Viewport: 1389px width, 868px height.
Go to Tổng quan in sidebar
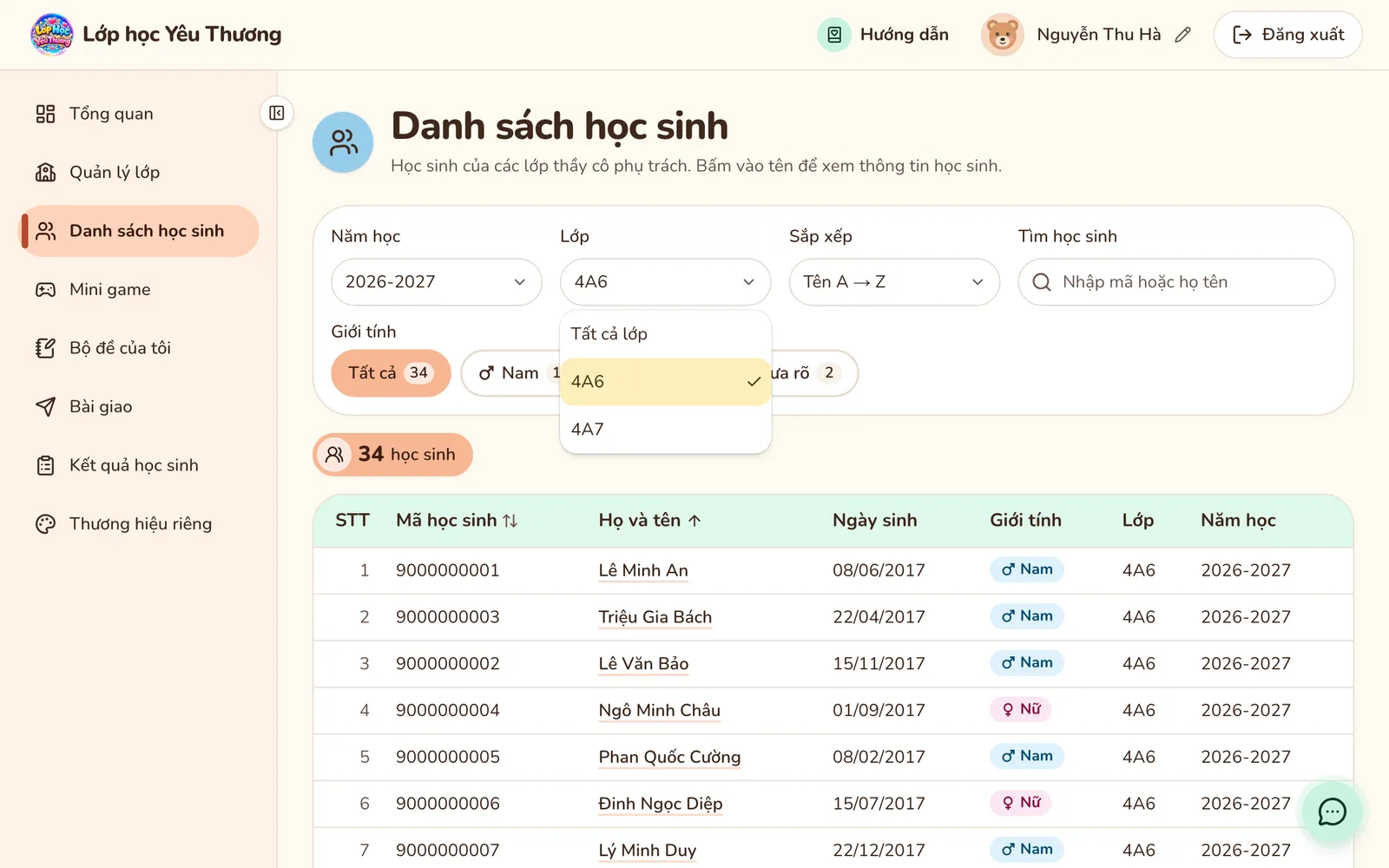pos(139,114)
